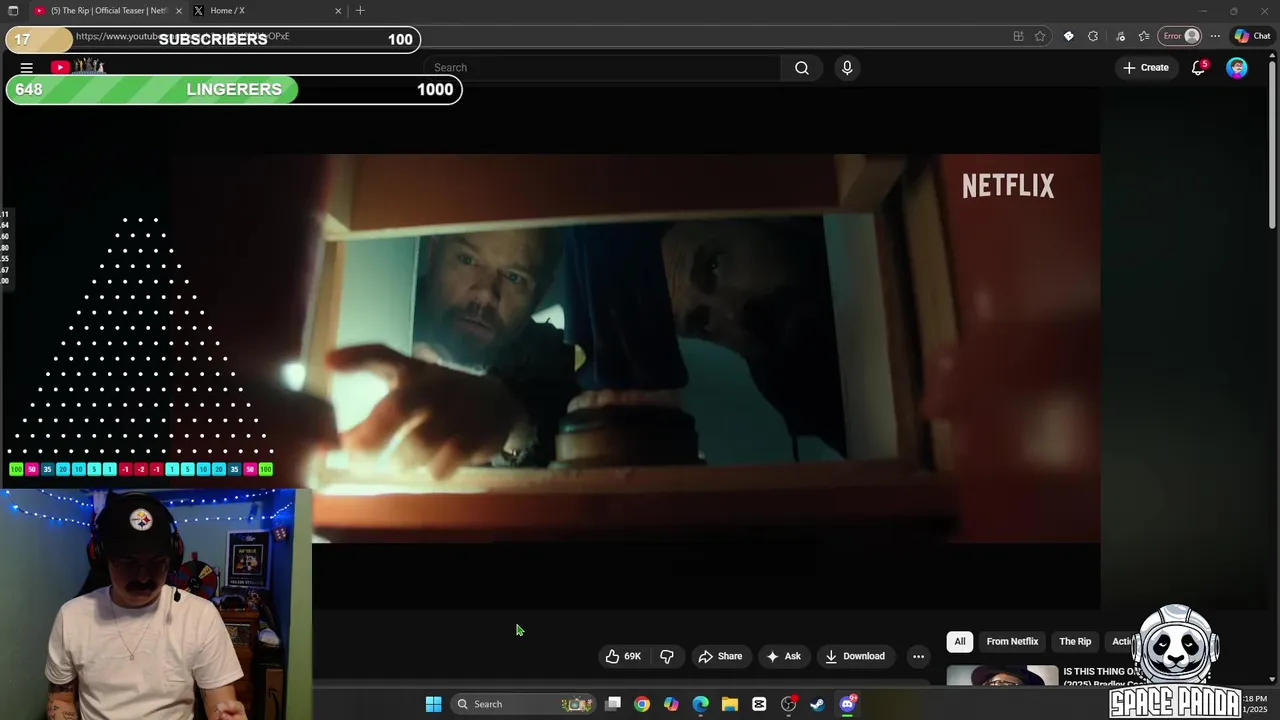Add a new browser tab

pos(360,11)
